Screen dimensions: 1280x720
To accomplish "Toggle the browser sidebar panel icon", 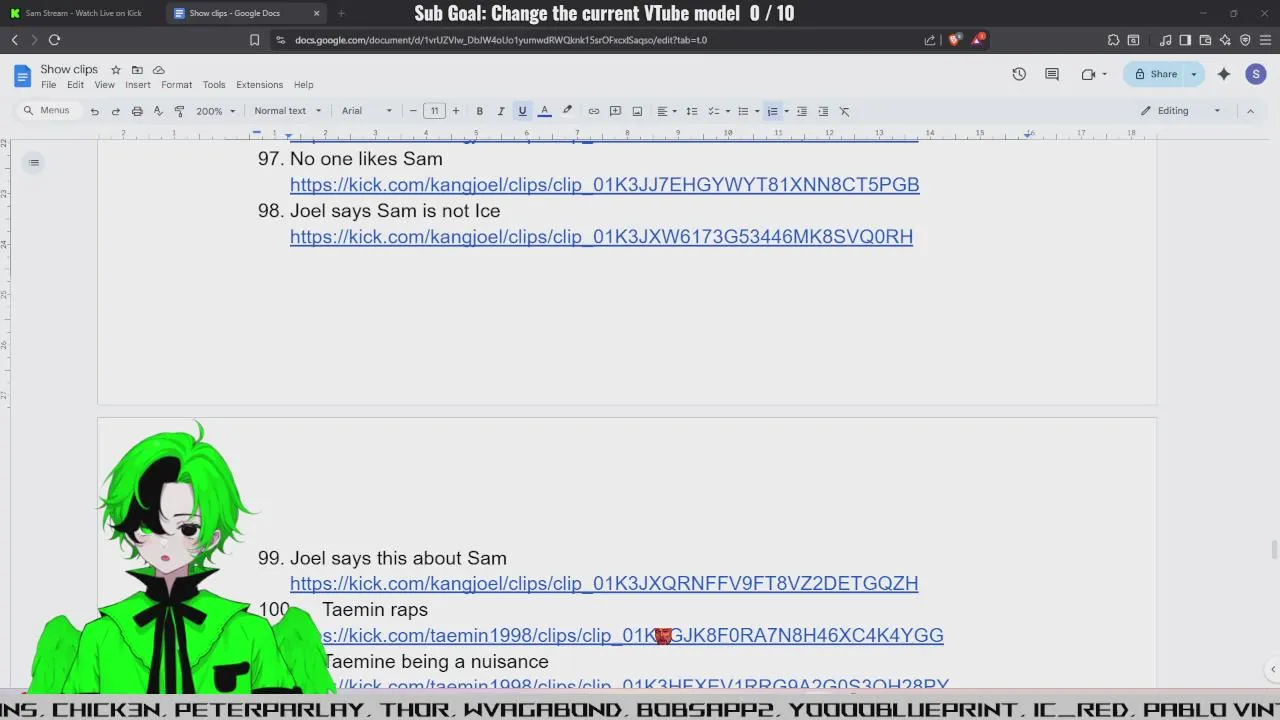I will point(1185,40).
